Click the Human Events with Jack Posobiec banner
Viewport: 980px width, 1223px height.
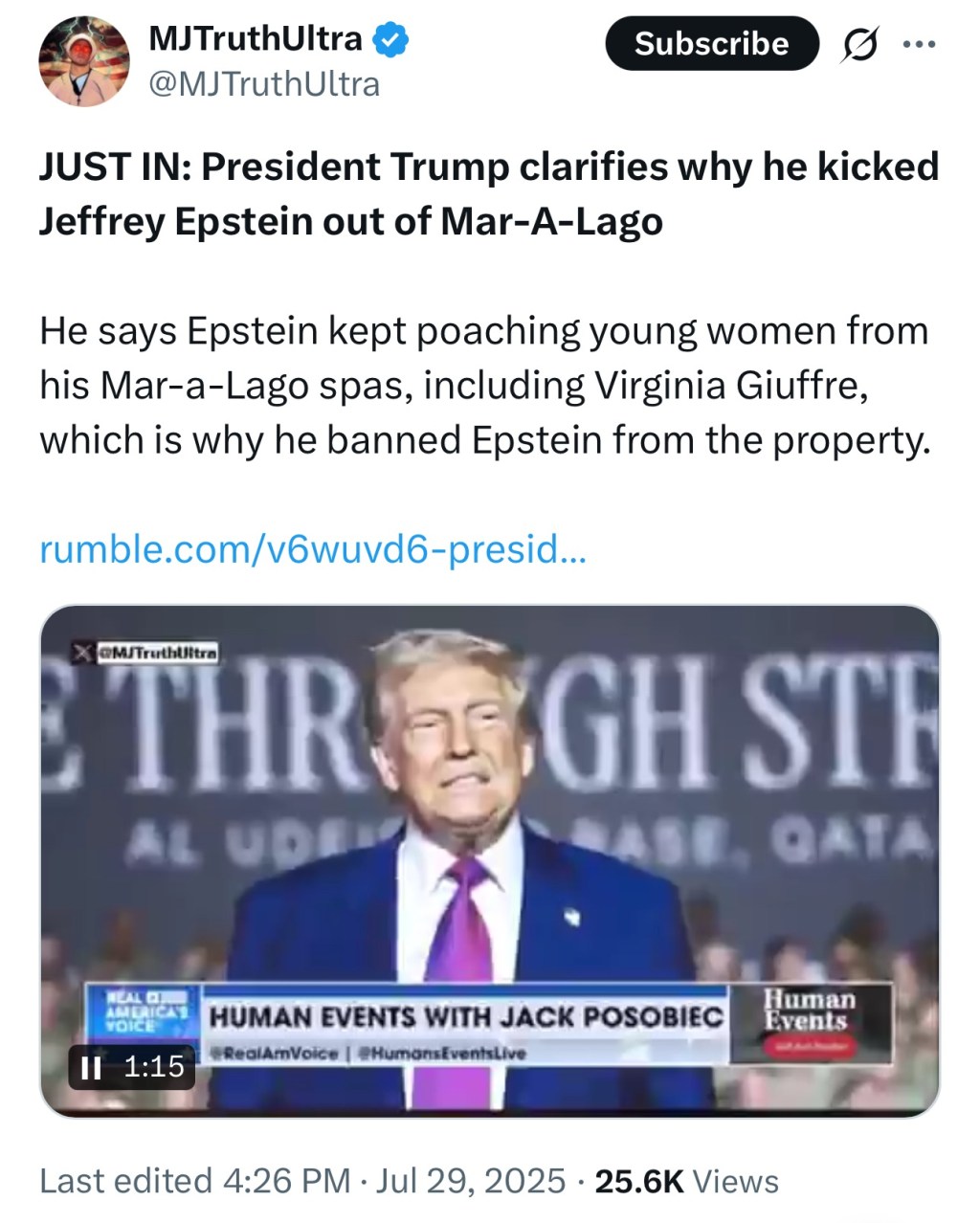(466, 1015)
